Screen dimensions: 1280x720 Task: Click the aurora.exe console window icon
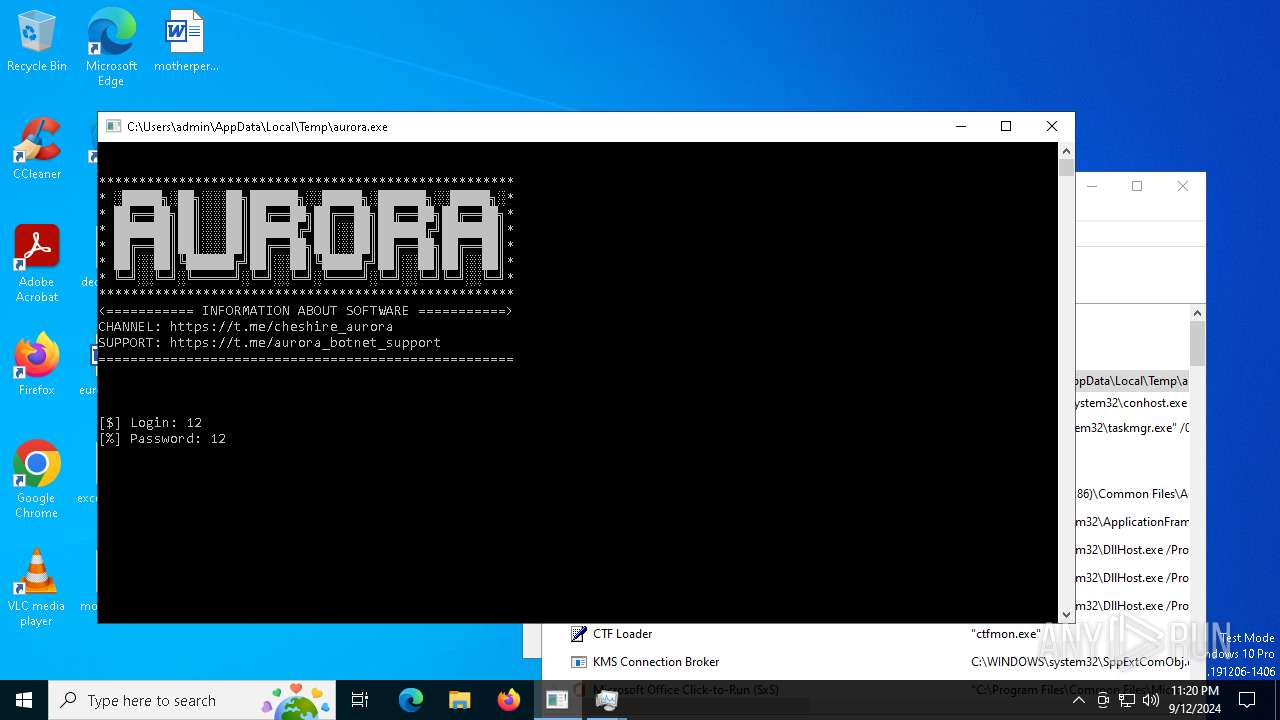tap(113, 127)
